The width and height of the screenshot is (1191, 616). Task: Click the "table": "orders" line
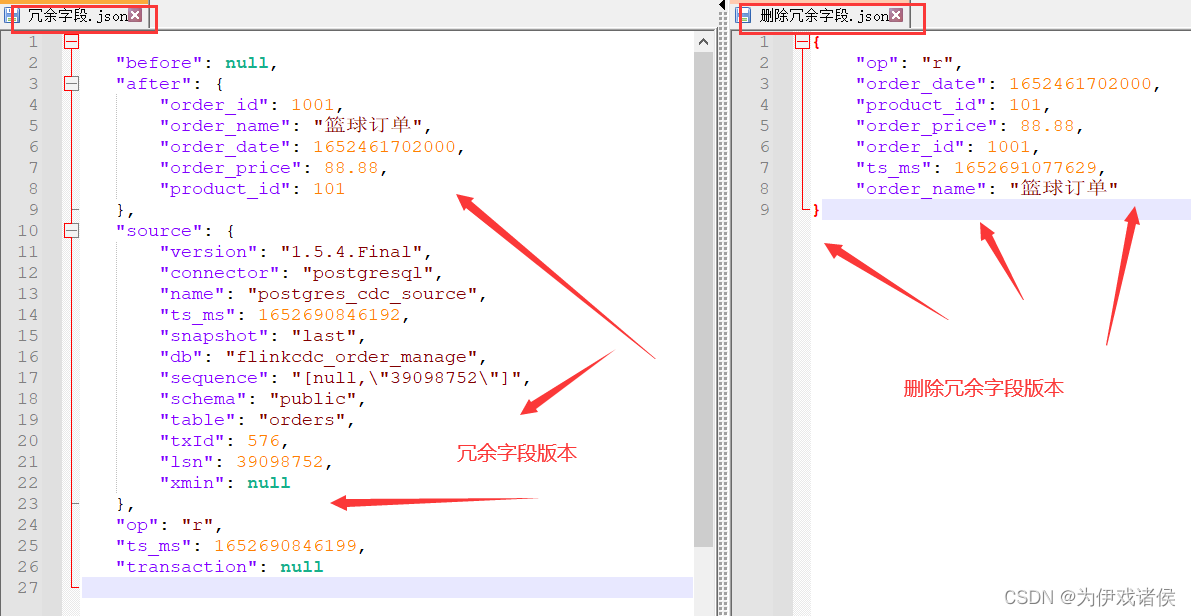coord(257,420)
